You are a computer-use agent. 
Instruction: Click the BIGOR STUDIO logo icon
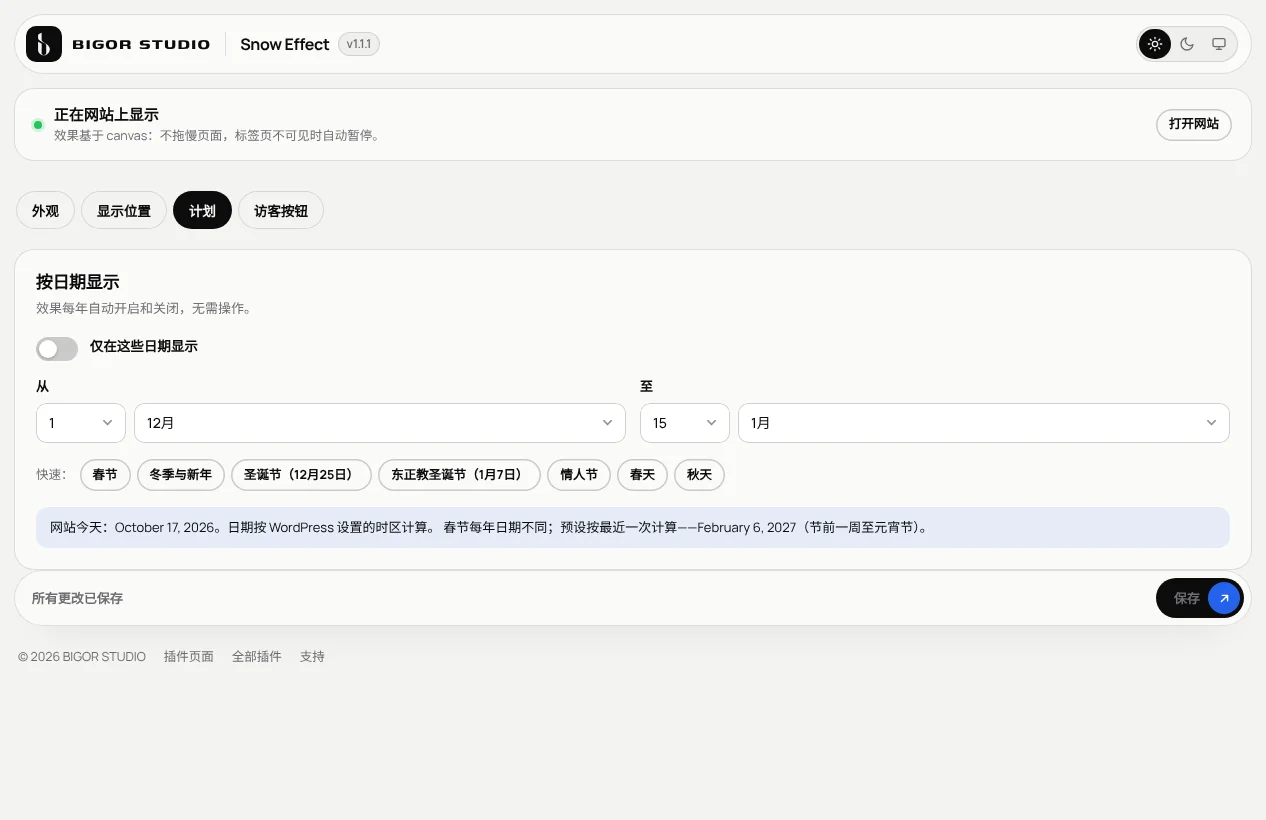[x=44, y=44]
